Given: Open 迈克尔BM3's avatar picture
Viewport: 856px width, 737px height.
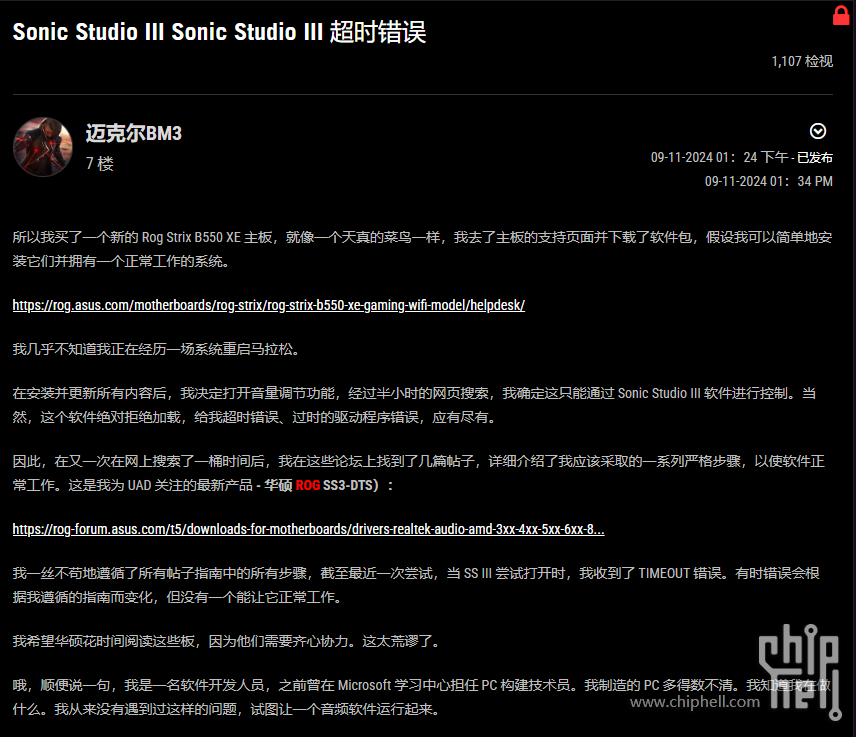Looking at the screenshot, I should (43, 147).
